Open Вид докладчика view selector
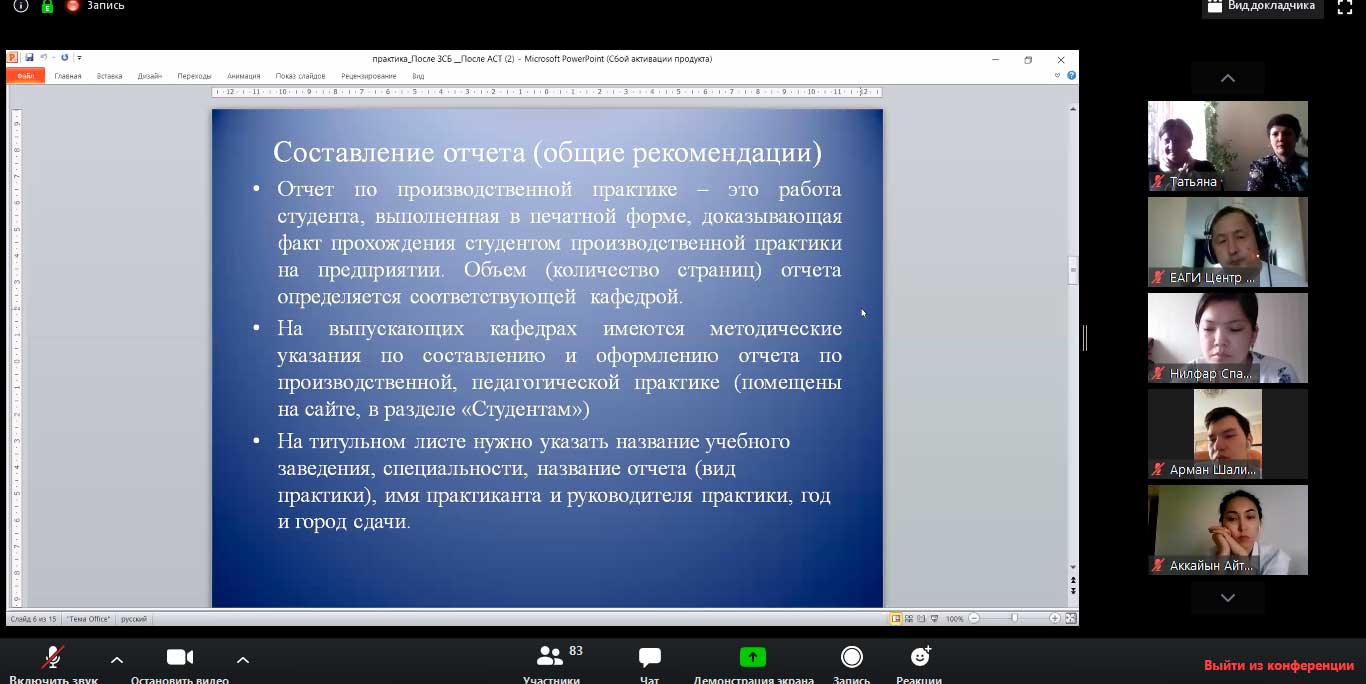The width and height of the screenshot is (1366, 684). (1262, 7)
